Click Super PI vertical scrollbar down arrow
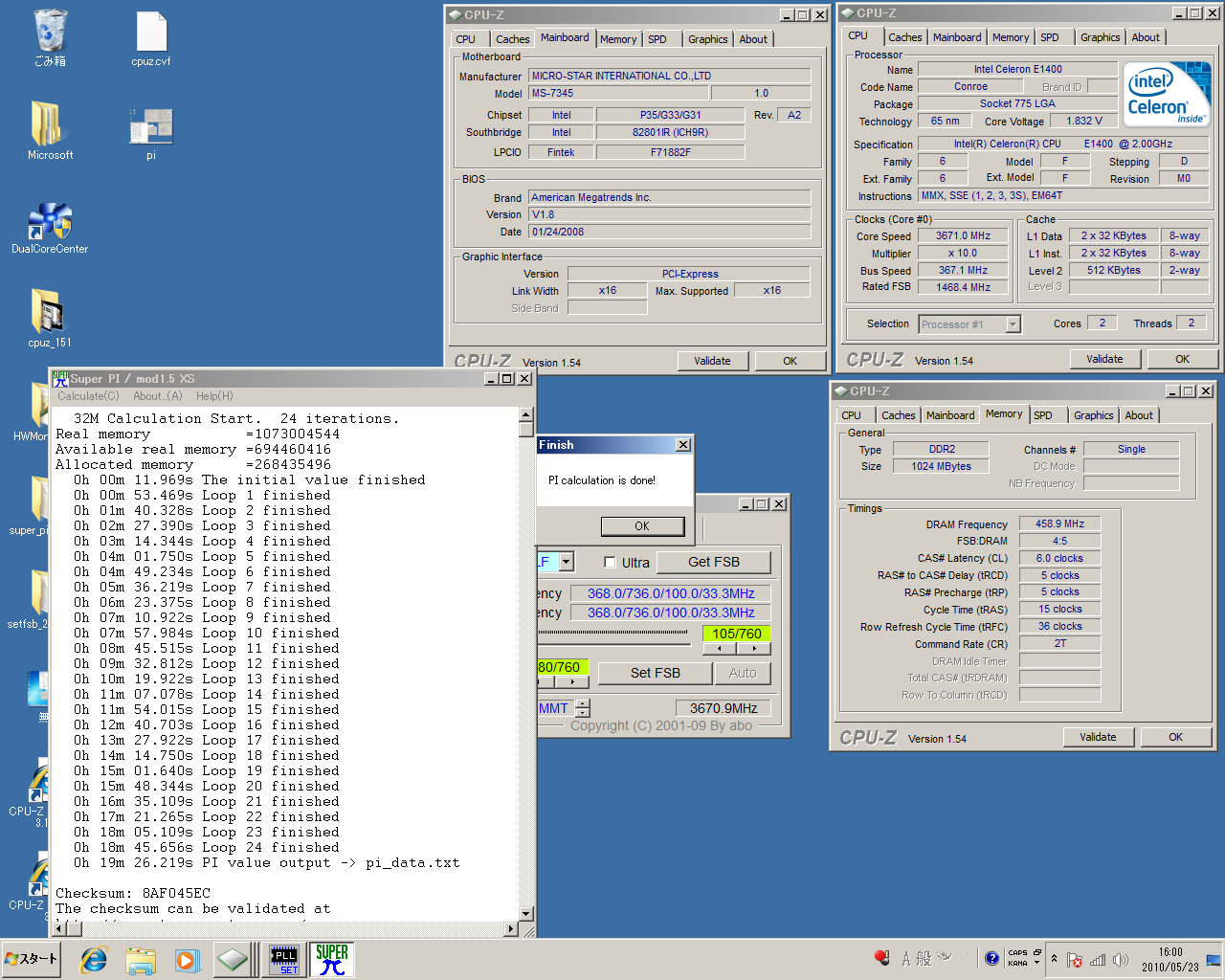The image size is (1225, 980). click(x=525, y=914)
